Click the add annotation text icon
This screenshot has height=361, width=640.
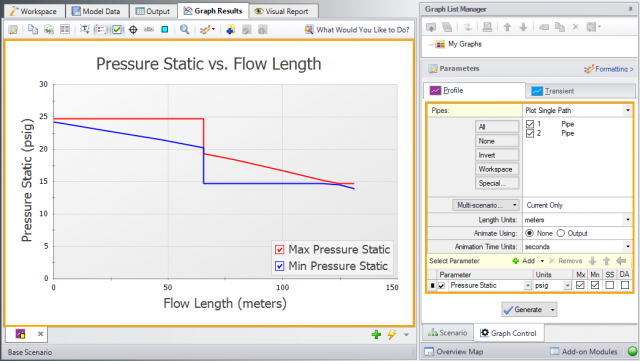(84, 29)
